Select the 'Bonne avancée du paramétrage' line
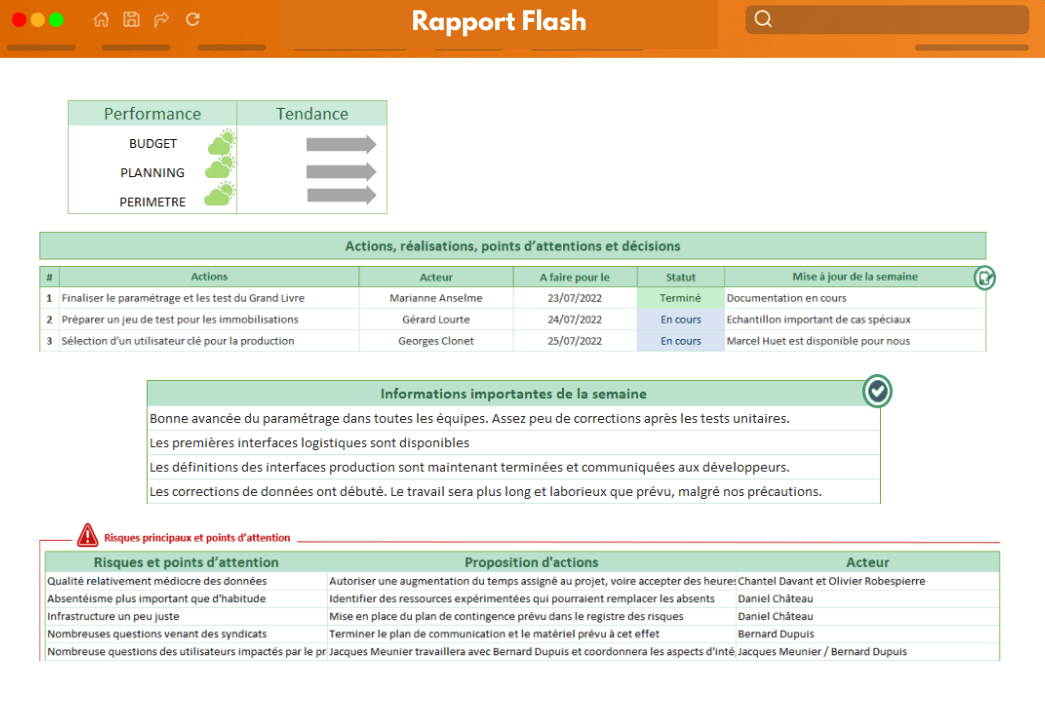This screenshot has height=727, width=1045. (513, 418)
